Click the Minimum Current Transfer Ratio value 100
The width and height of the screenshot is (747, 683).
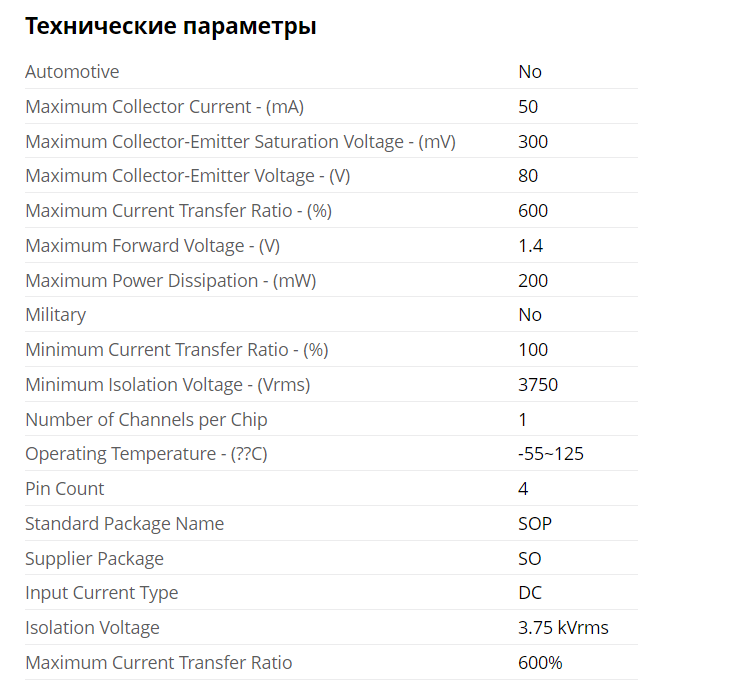pyautogui.click(x=533, y=350)
